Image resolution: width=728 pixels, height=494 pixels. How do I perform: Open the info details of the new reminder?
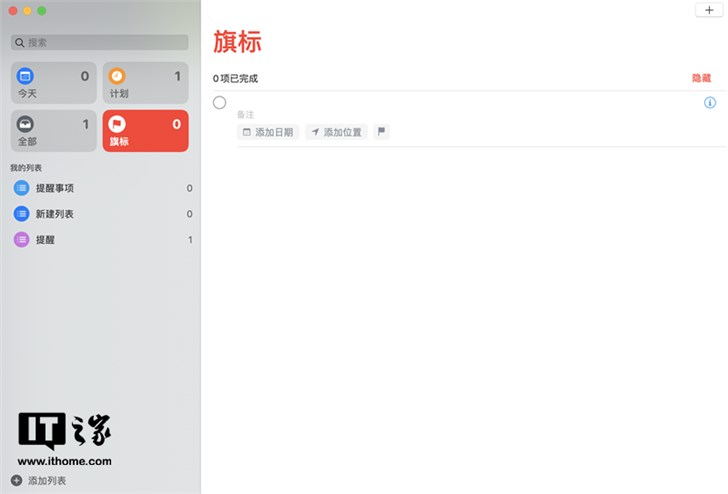pyautogui.click(x=710, y=103)
